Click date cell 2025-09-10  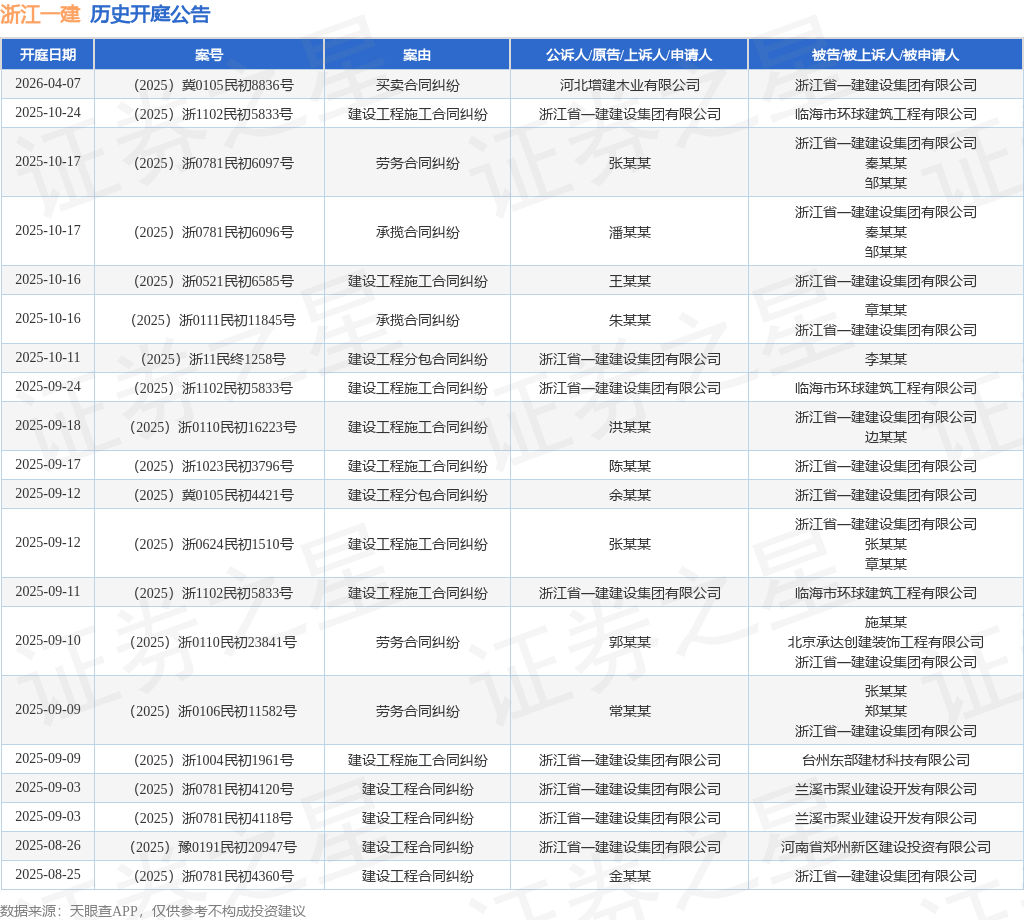48,641
